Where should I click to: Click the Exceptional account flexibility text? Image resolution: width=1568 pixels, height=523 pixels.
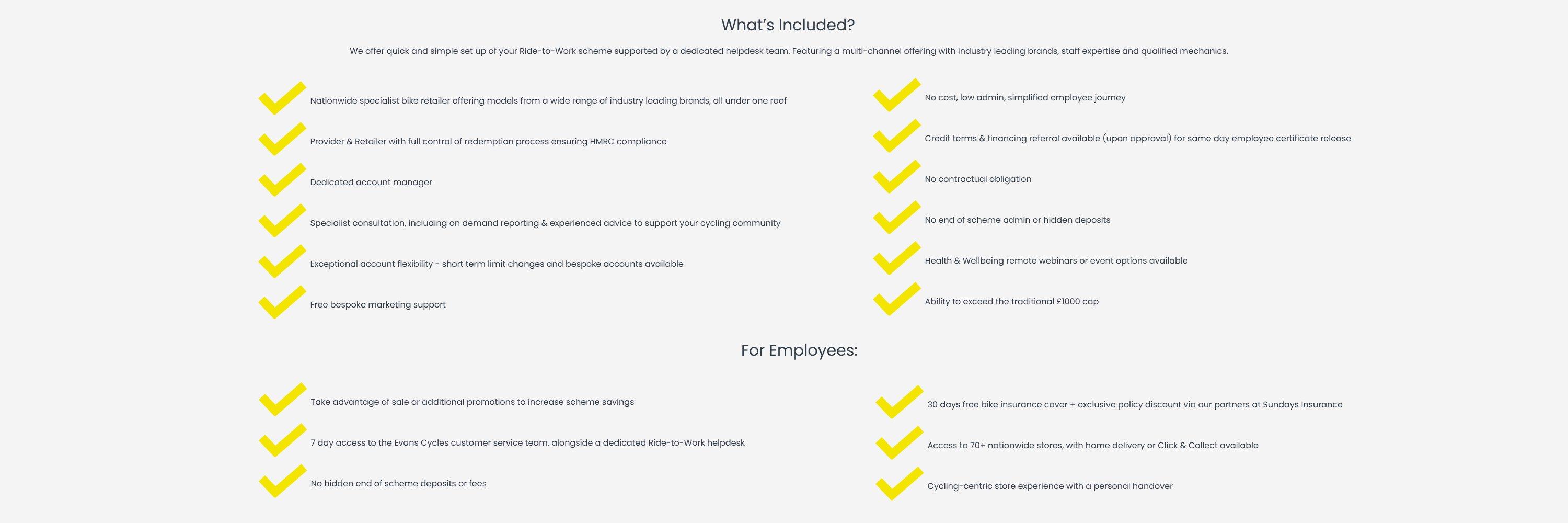click(496, 264)
